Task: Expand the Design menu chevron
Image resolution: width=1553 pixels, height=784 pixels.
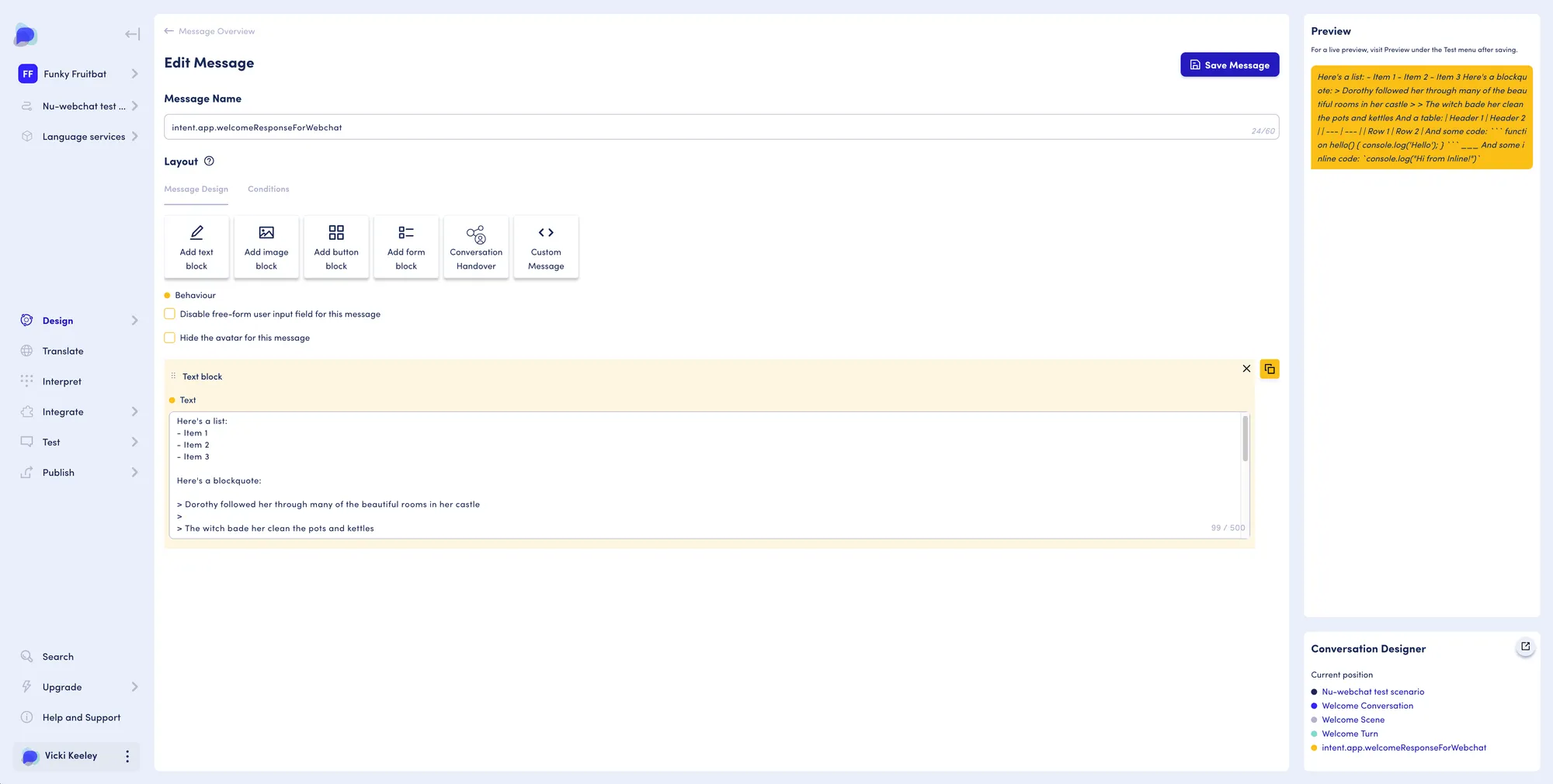Action: click(x=134, y=321)
